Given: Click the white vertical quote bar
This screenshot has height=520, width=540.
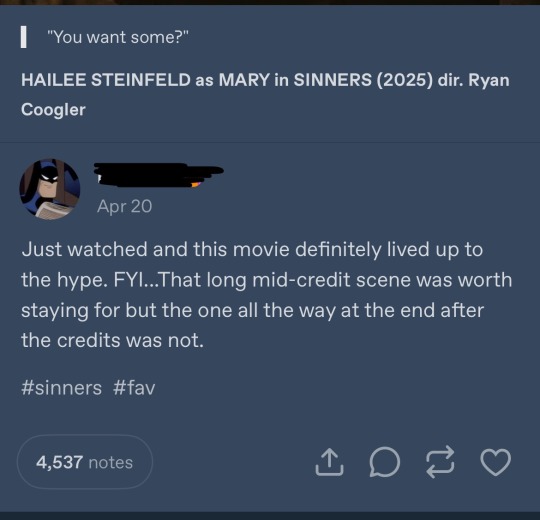Looking at the screenshot, I should pyautogui.click(x=23, y=37).
